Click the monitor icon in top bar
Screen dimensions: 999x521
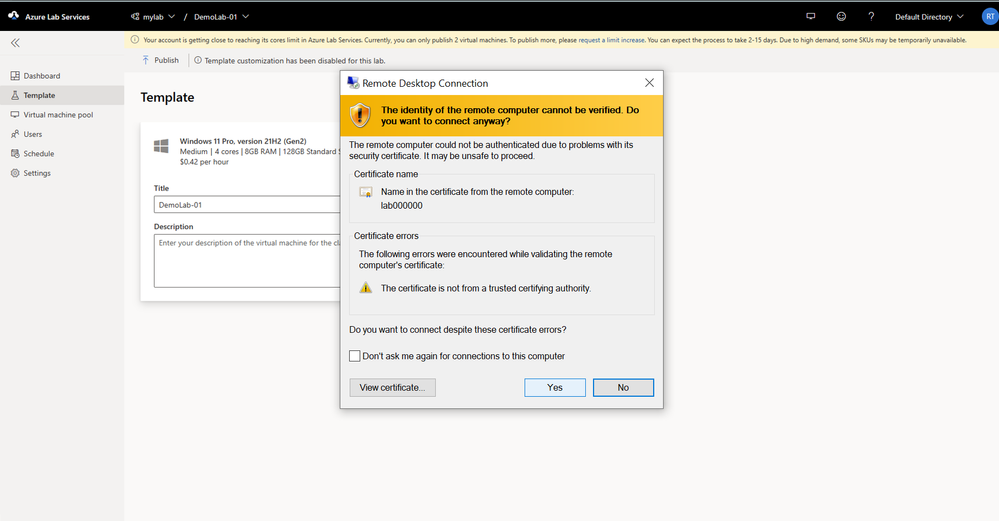pyautogui.click(x=811, y=17)
